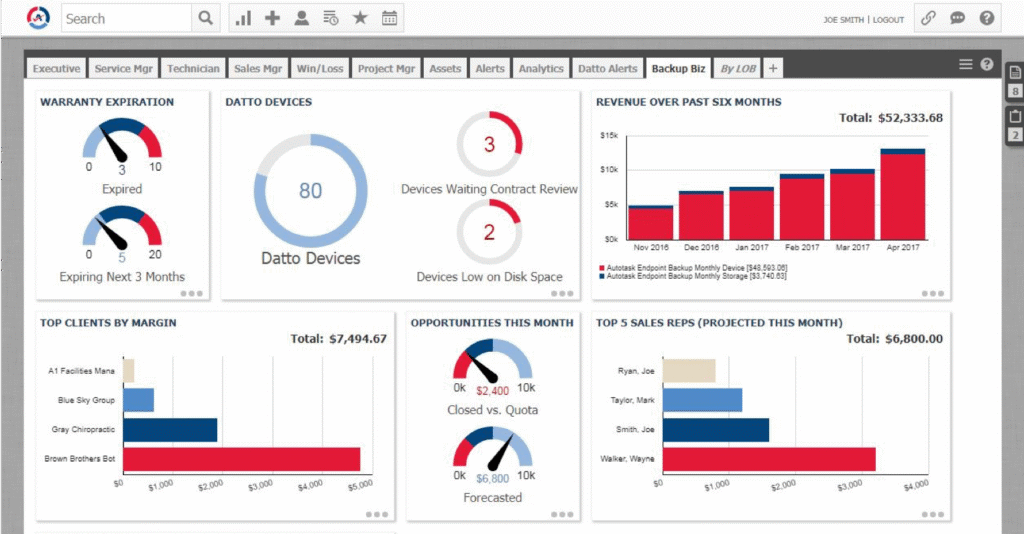
Task: Open the dashboards bar chart icon
Action: [x=244, y=18]
